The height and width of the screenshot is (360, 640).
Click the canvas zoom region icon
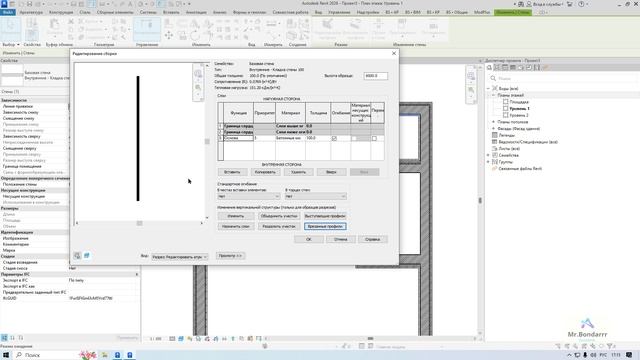(x=471, y=90)
